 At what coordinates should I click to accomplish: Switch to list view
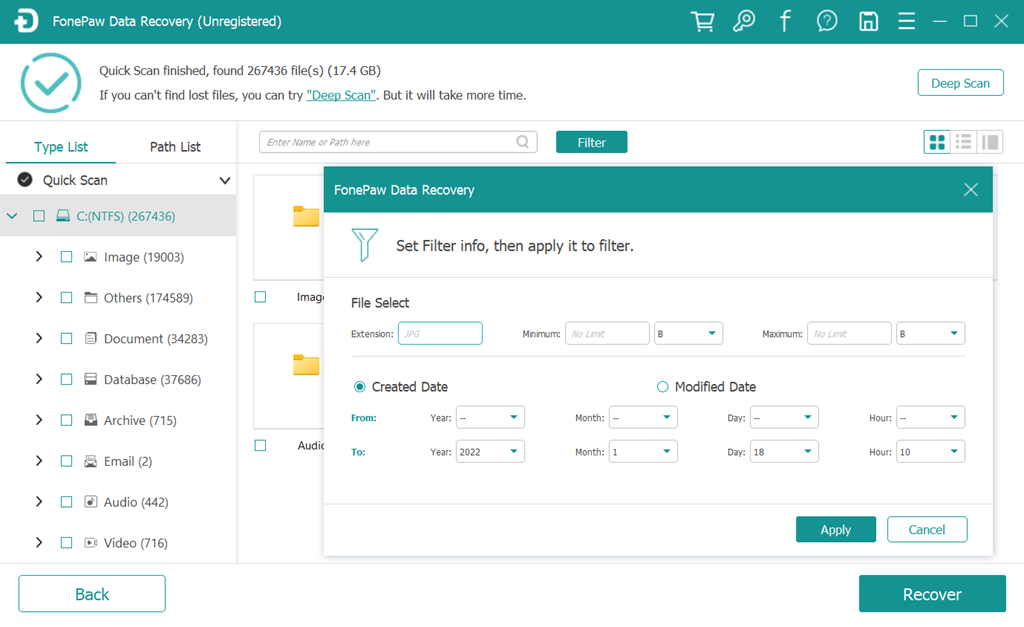tap(963, 142)
